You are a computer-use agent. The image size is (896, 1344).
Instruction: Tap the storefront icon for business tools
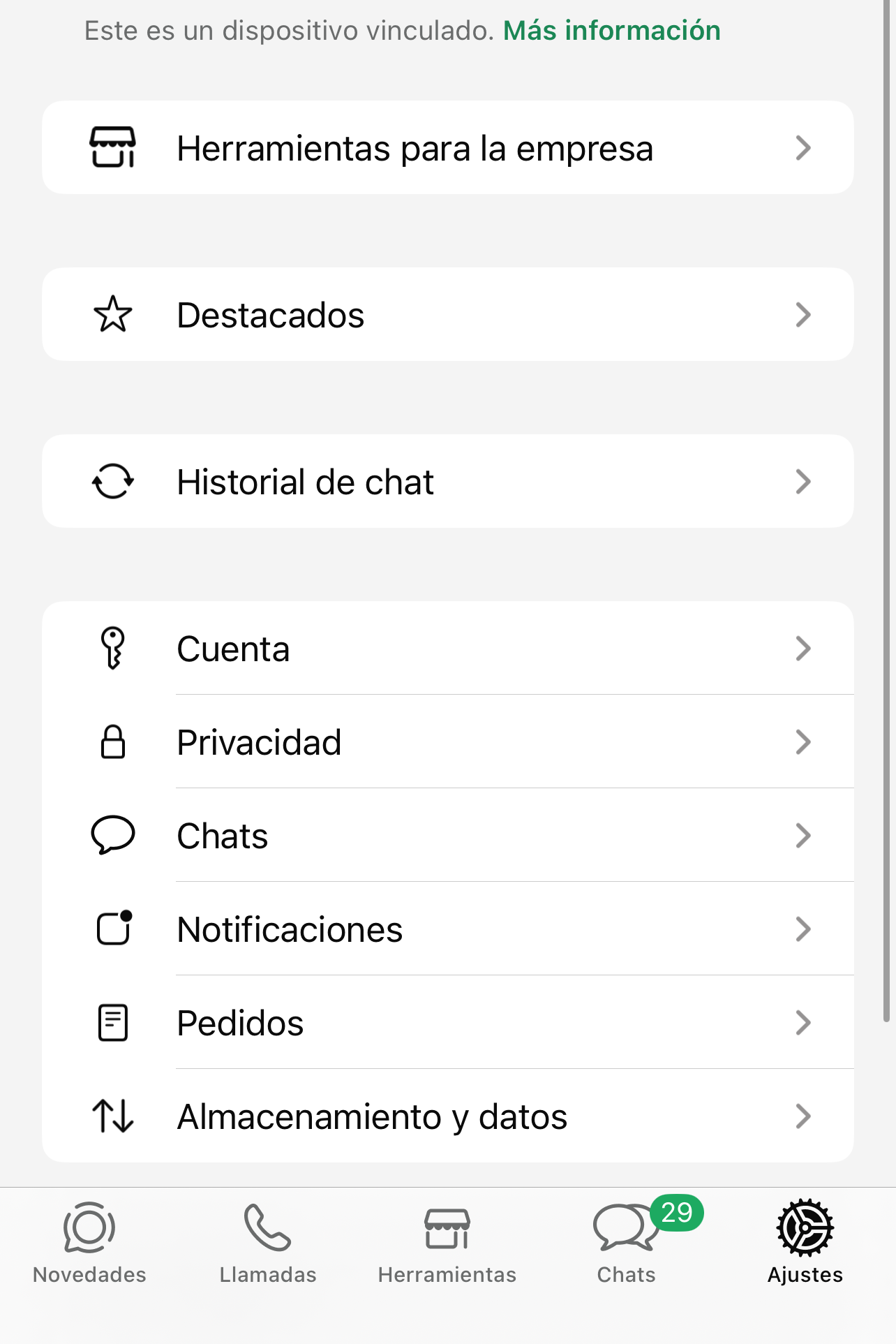112,147
